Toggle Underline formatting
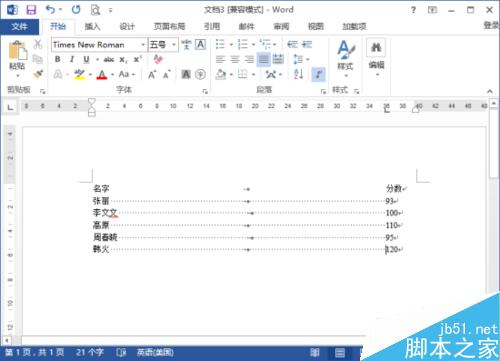Image resolution: width=500 pixels, height=361 pixels. click(86, 59)
